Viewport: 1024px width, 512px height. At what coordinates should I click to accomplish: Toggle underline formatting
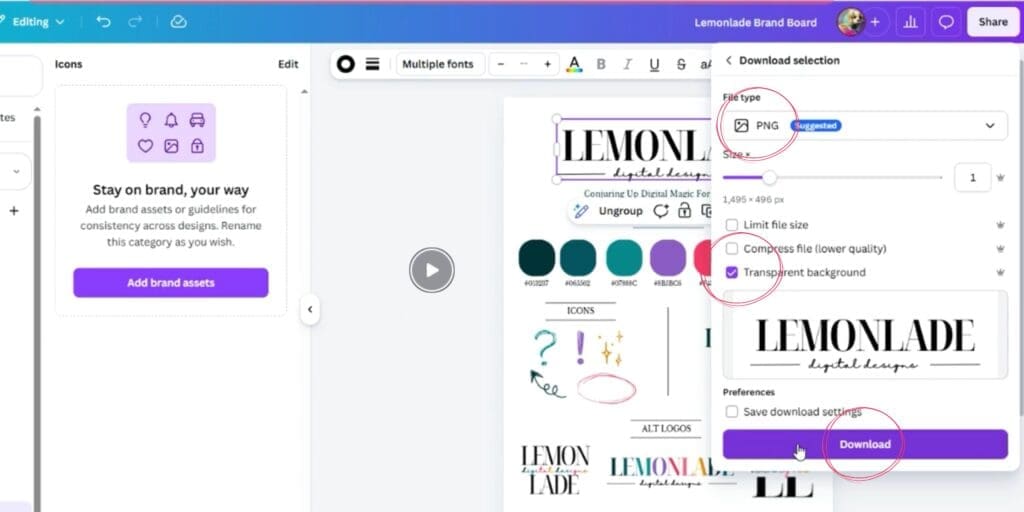click(x=654, y=64)
